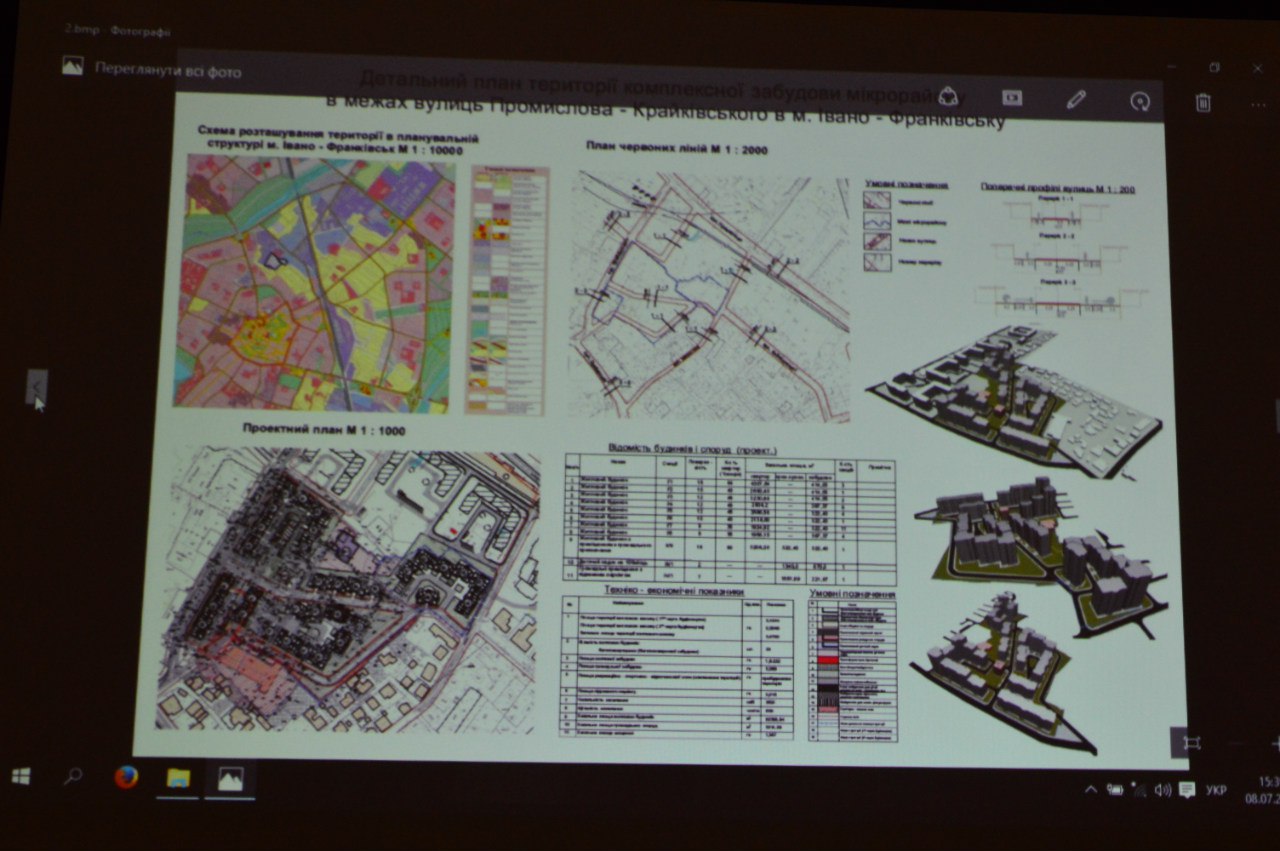Screen dimensions: 1280x851
Task: Click the fit-to-window icon at bottom right
Action: 1191,743
